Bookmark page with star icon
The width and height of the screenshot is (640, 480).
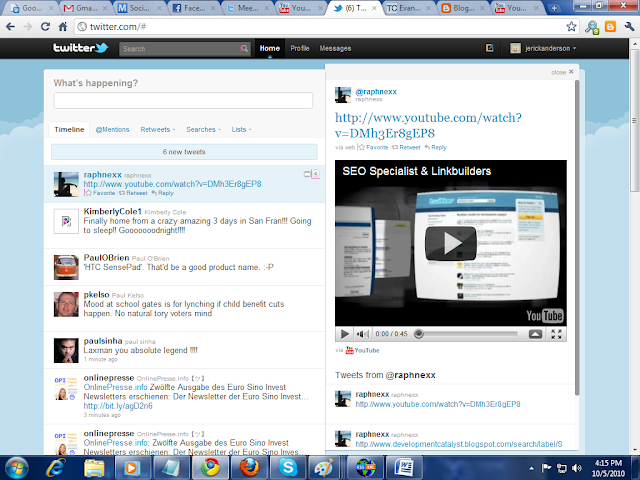click(571, 27)
